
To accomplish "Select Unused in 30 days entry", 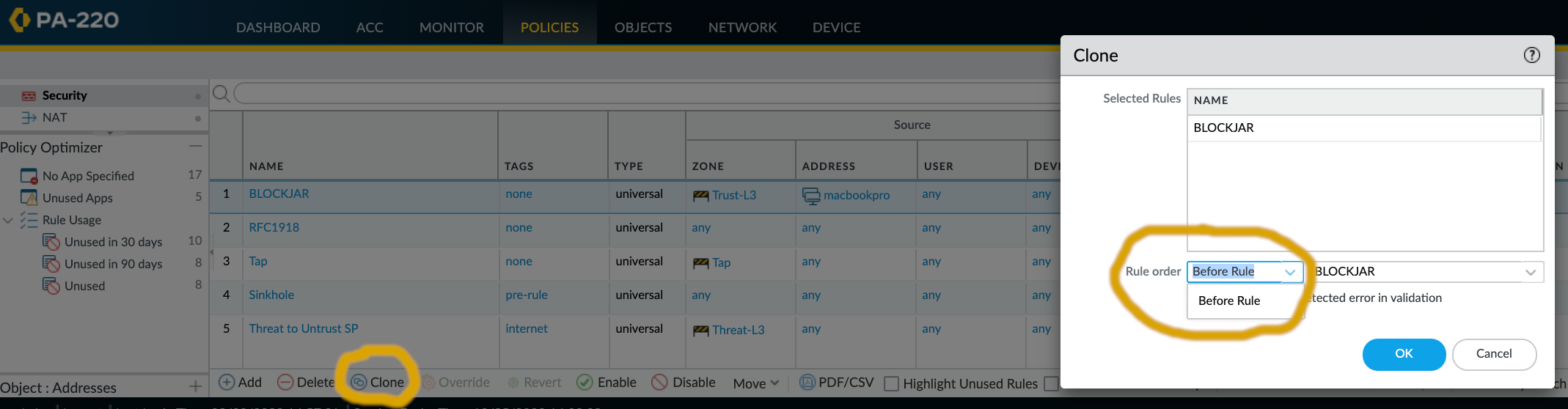I will [x=113, y=242].
